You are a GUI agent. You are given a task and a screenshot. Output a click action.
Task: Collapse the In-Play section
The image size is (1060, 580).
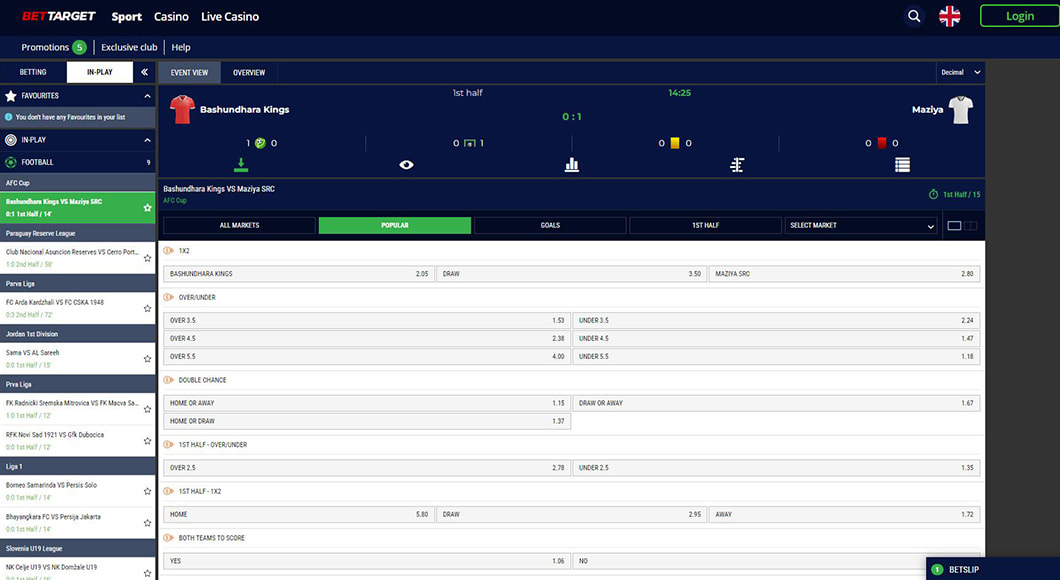147,140
